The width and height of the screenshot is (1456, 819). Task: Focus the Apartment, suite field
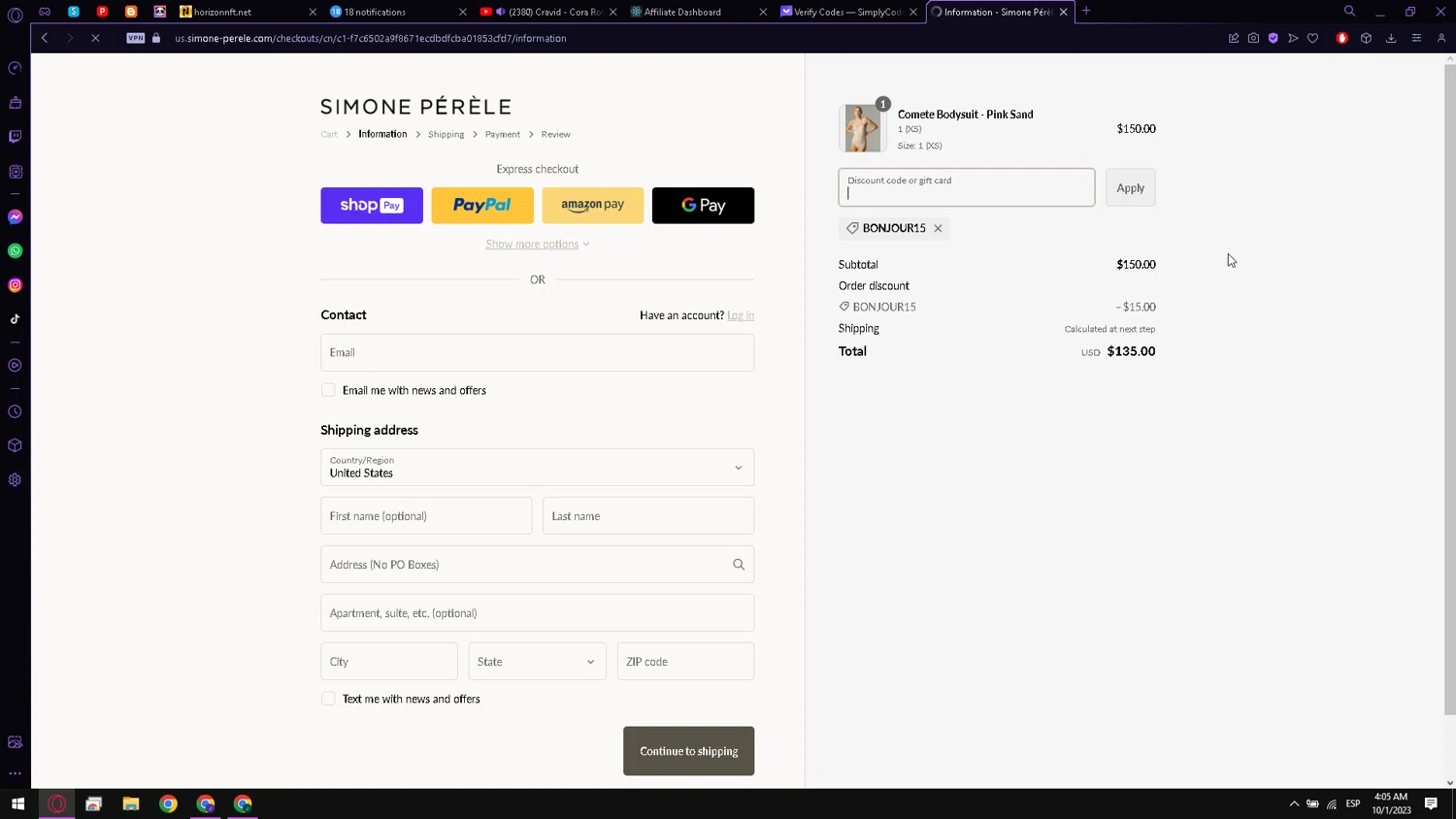537,613
